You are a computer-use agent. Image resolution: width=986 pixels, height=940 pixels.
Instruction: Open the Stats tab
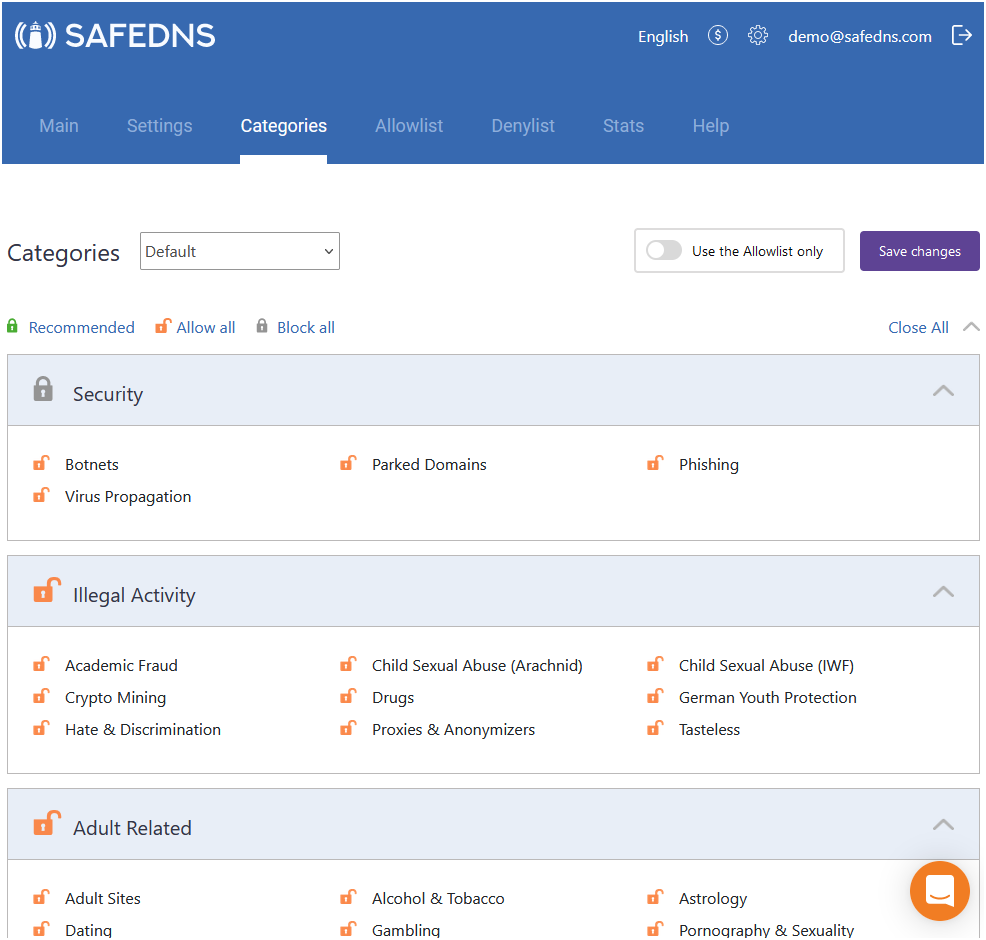tap(623, 126)
